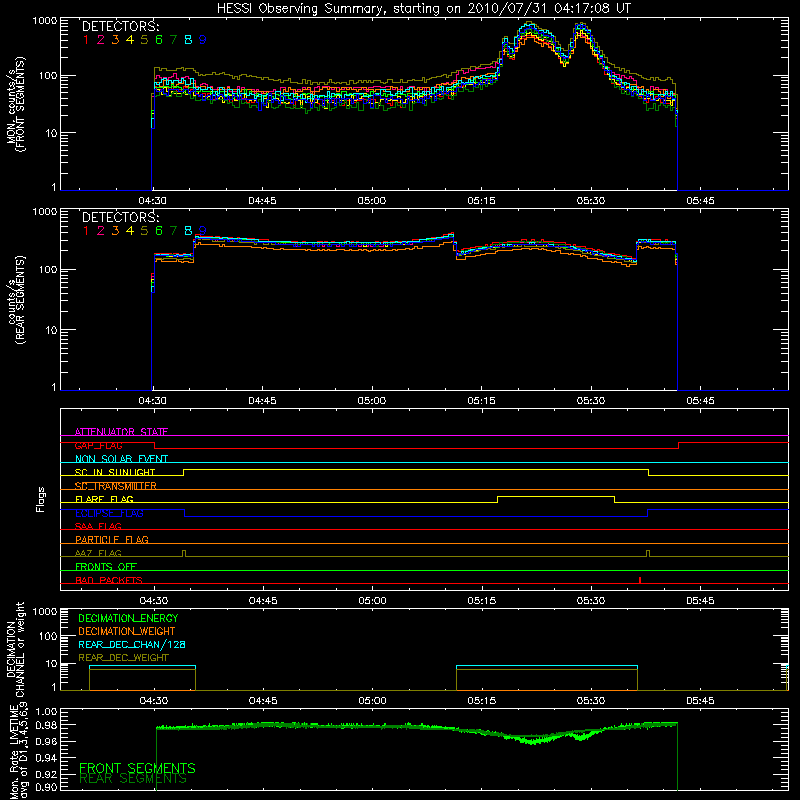Click the HESSI Observing Summary title text
800x800 pixels.
pos(423,9)
